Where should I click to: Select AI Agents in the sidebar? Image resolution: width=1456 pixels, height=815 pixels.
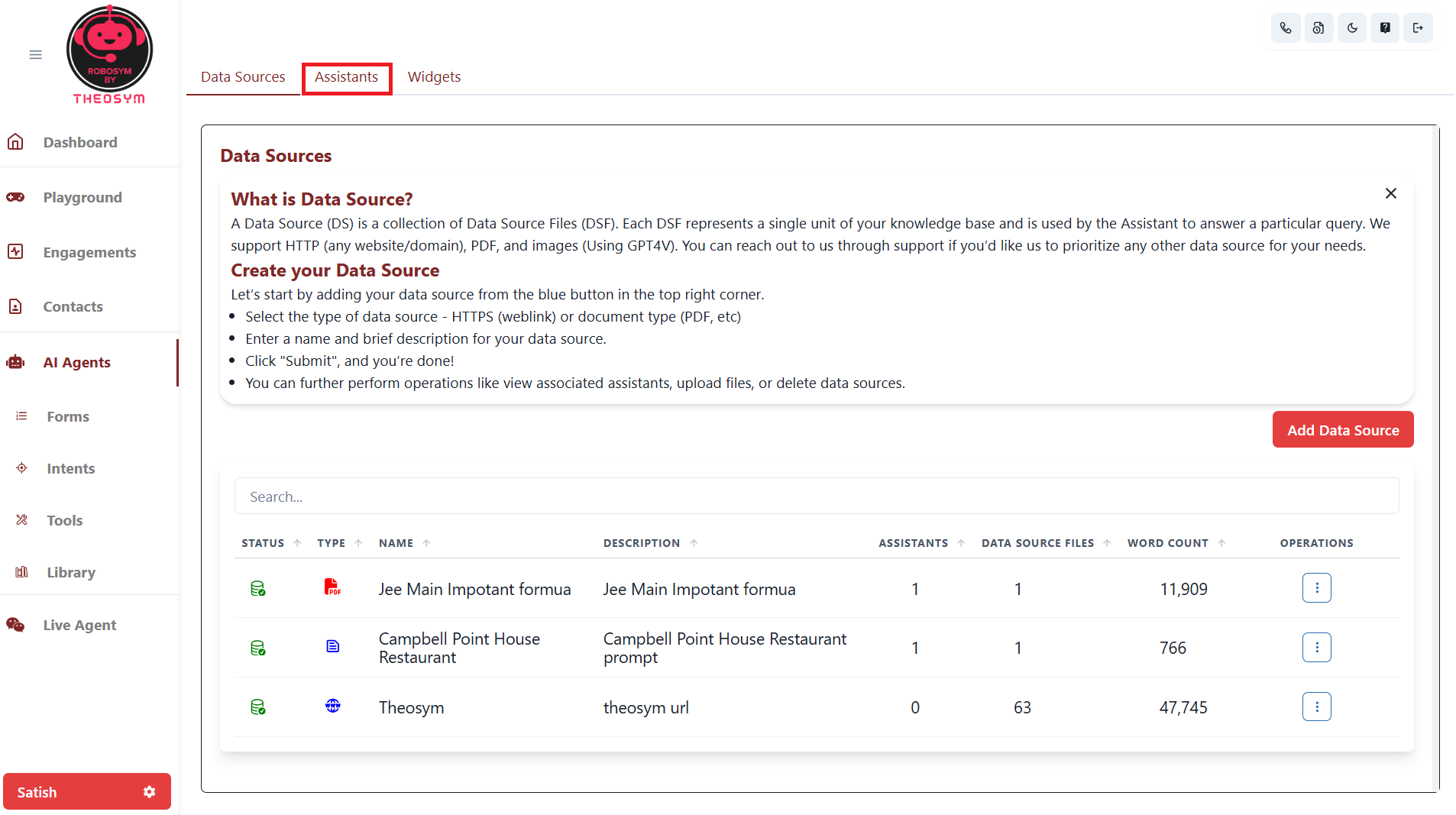[76, 363]
